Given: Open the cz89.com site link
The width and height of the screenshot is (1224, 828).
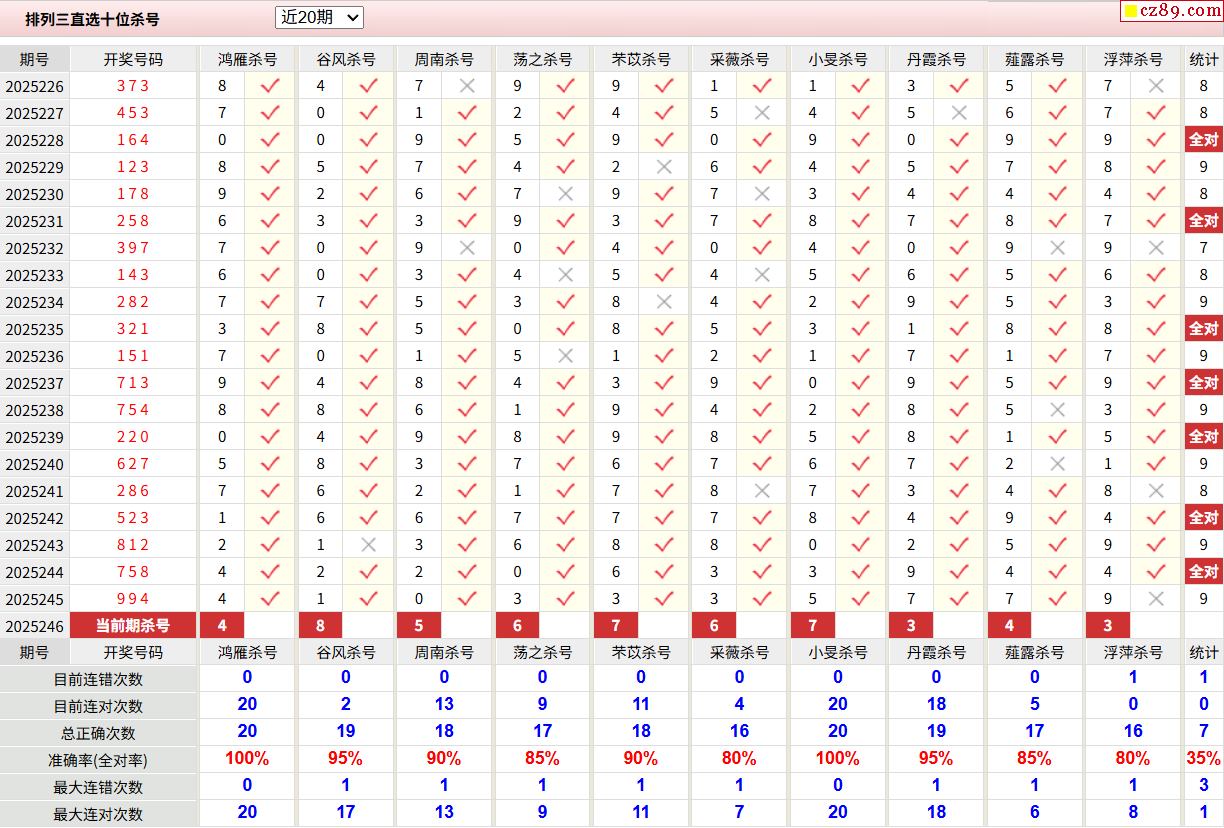Looking at the screenshot, I should (1174, 11).
